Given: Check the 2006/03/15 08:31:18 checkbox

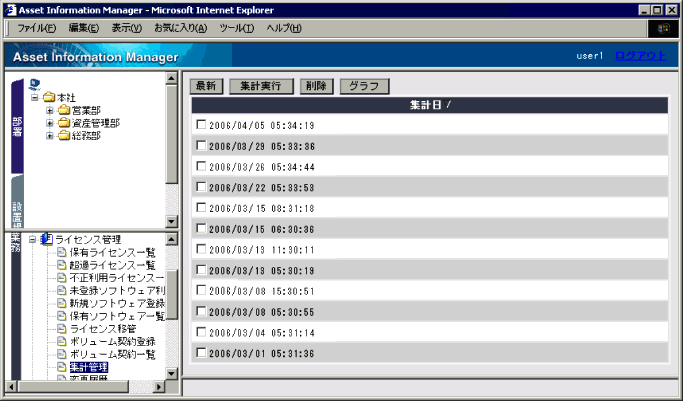Looking at the screenshot, I should click(x=201, y=207).
